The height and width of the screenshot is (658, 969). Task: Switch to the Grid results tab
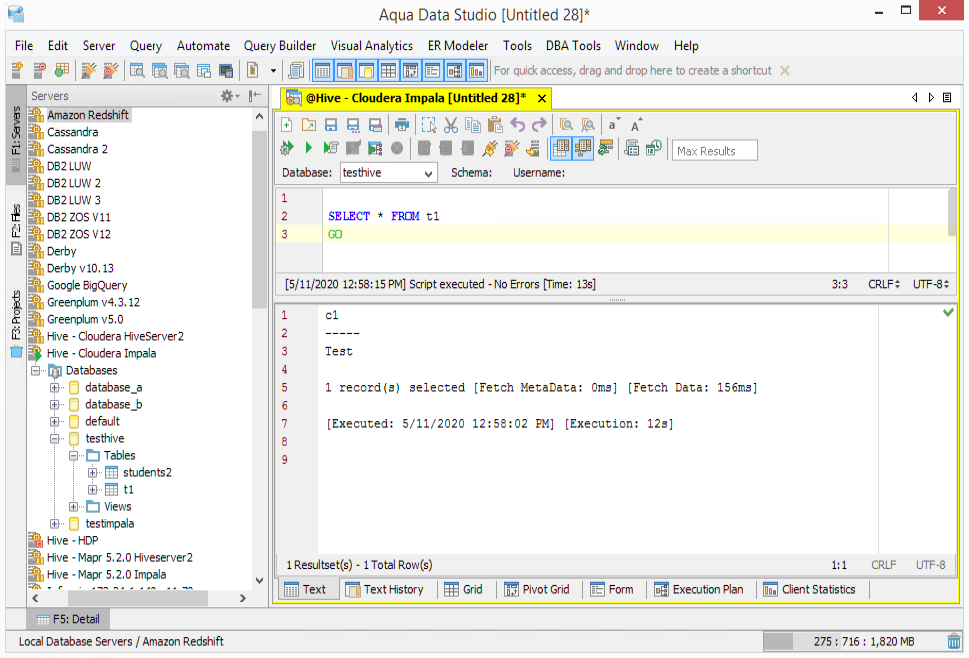click(x=463, y=589)
